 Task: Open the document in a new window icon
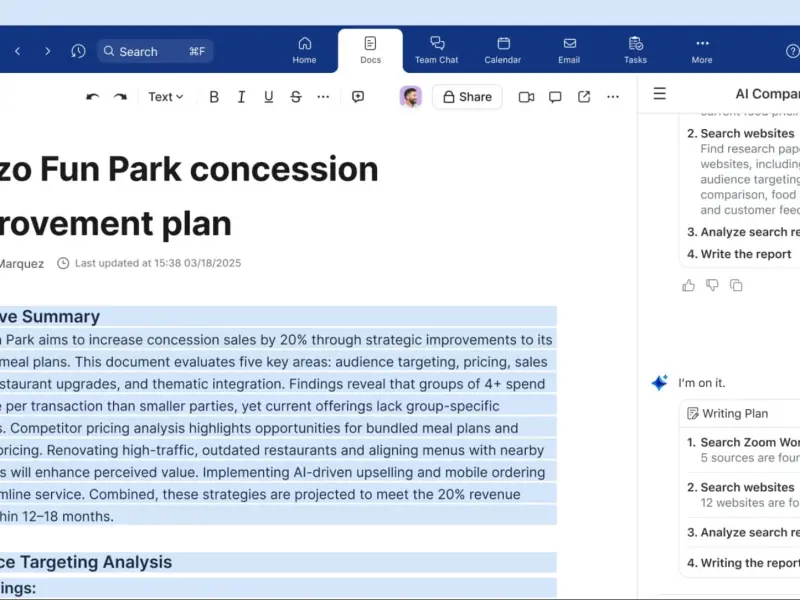click(584, 97)
